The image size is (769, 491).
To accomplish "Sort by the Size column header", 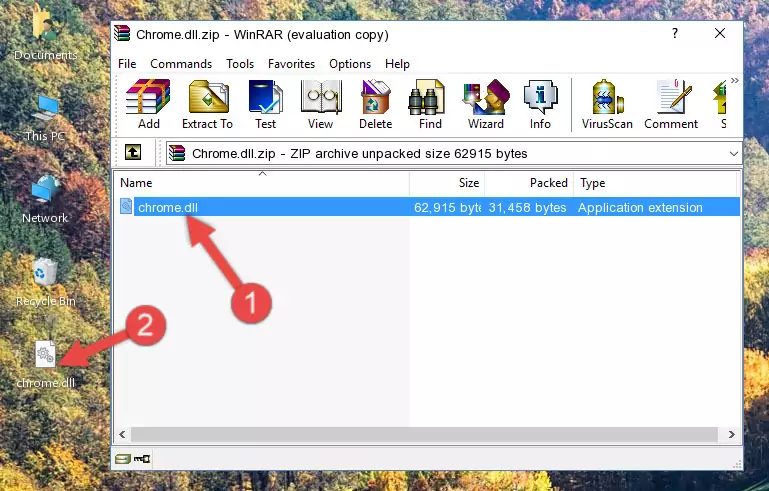I will [x=447, y=183].
